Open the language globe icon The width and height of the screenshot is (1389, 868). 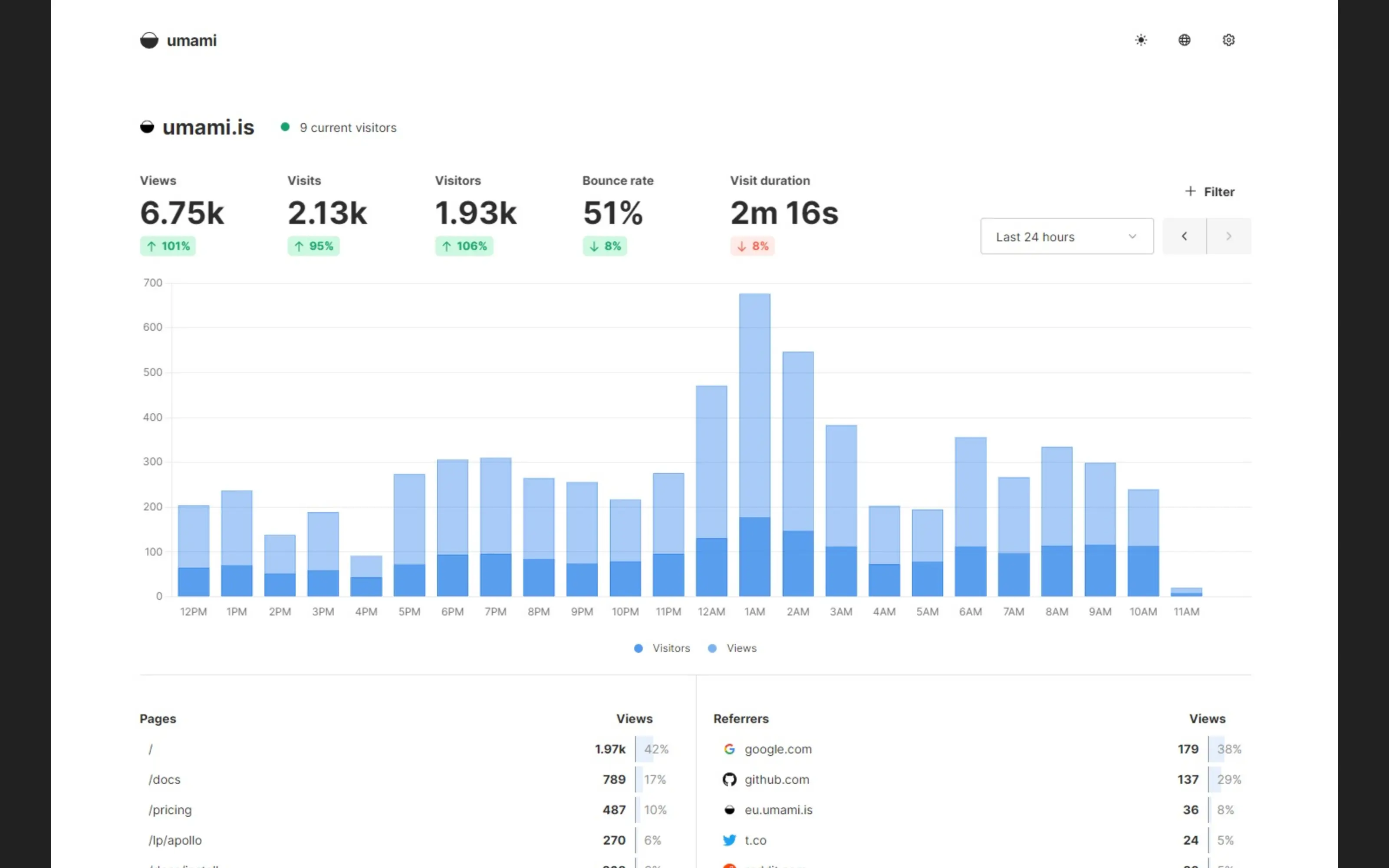tap(1184, 40)
